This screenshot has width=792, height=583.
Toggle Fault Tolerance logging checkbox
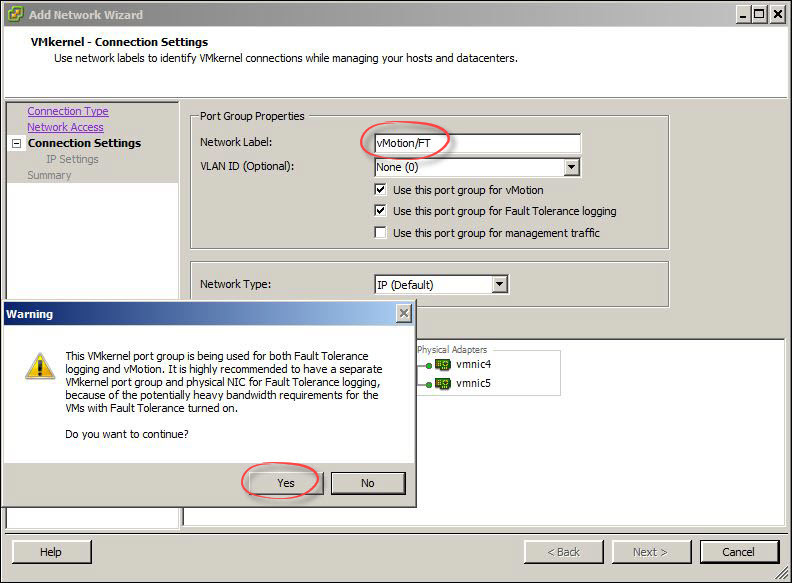pos(380,211)
